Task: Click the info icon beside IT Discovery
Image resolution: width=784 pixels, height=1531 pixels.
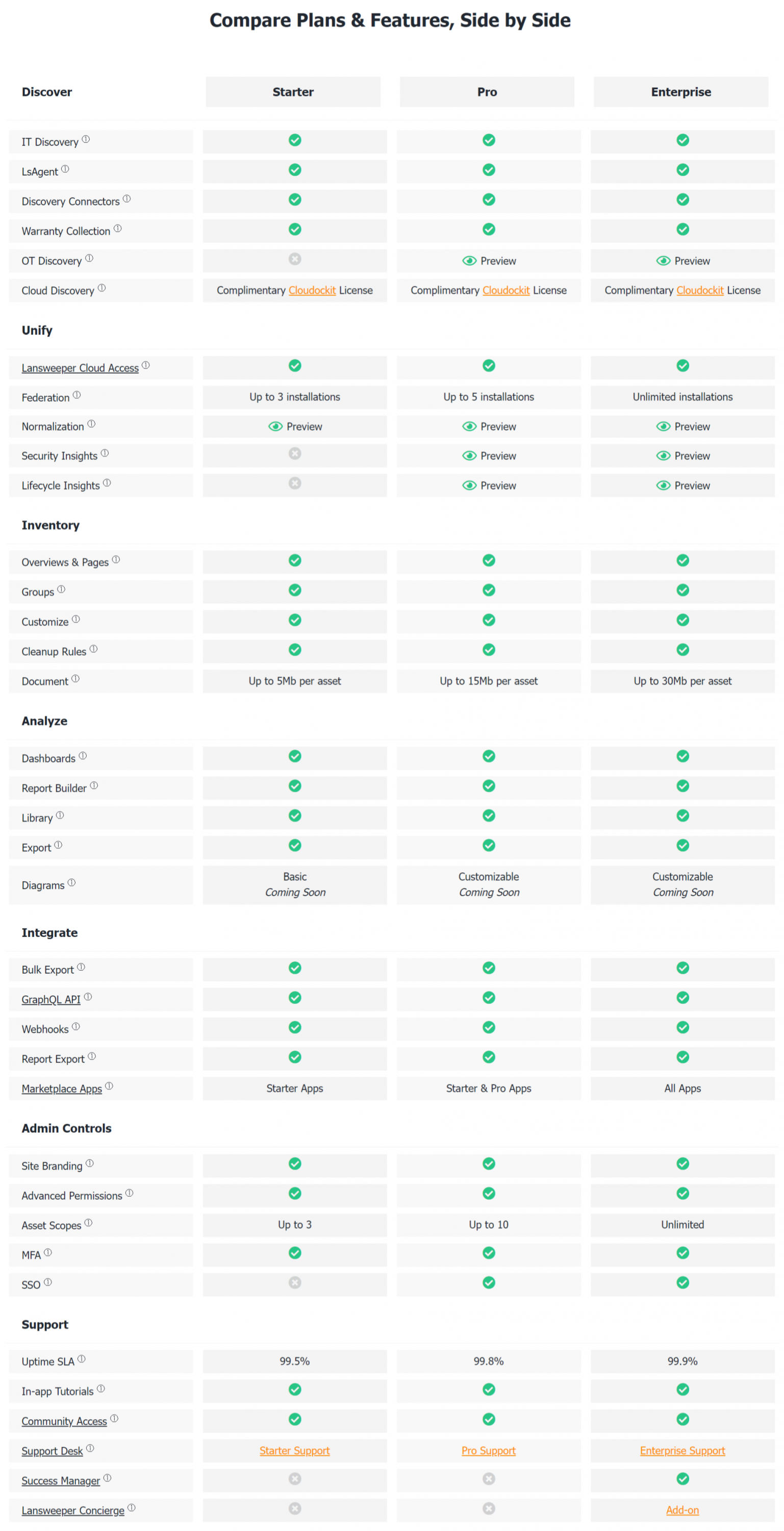Action: (86, 140)
